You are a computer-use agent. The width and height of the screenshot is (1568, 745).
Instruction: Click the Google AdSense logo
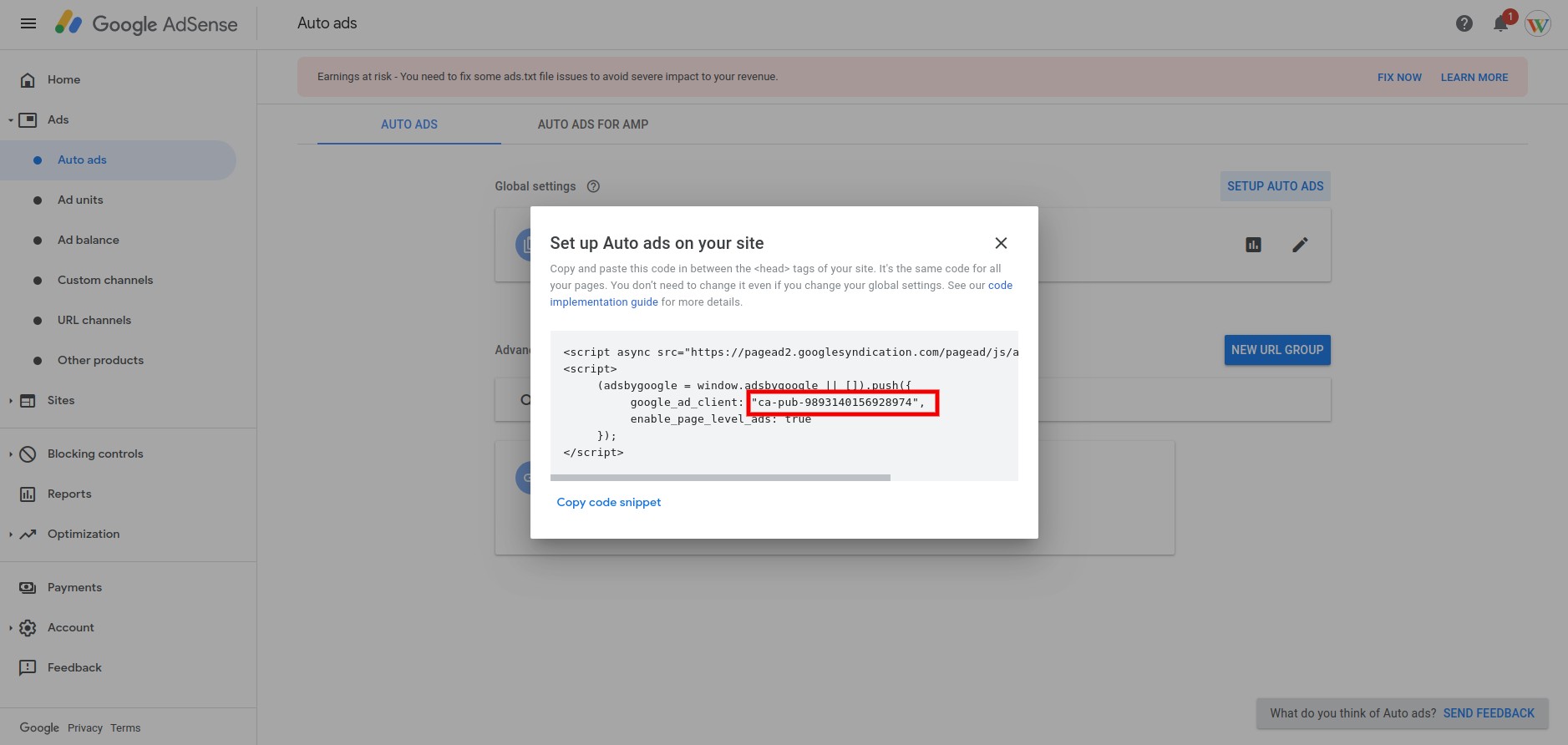tap(147, 23)
